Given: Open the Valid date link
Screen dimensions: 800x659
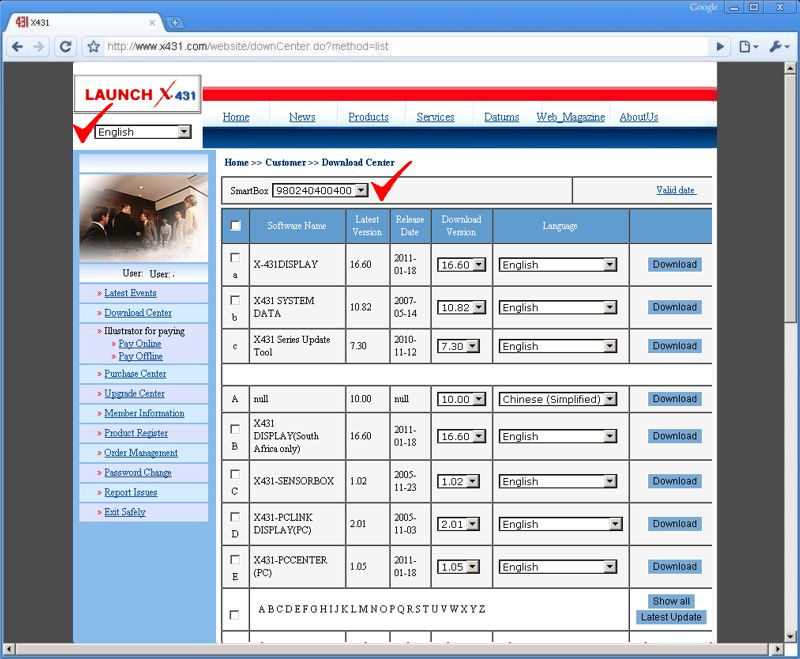Looking at the screenshot, I should tap(676, 190).
